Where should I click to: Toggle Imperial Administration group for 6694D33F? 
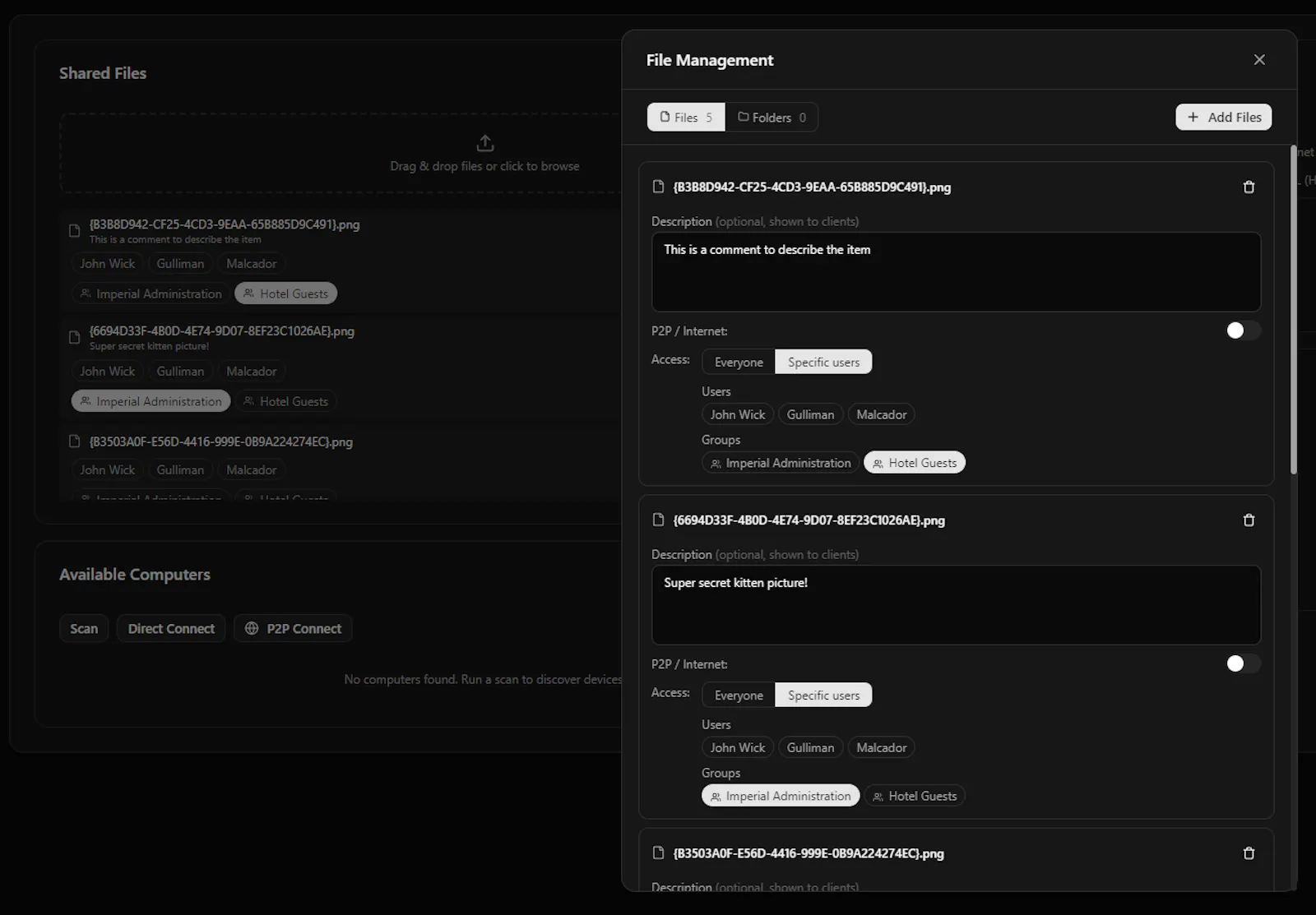point(780,796)
